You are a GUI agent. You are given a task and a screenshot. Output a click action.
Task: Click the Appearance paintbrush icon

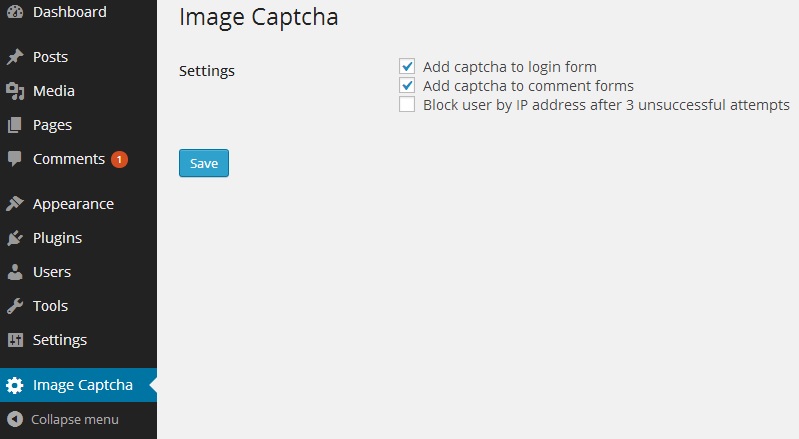tap(15, 204)
